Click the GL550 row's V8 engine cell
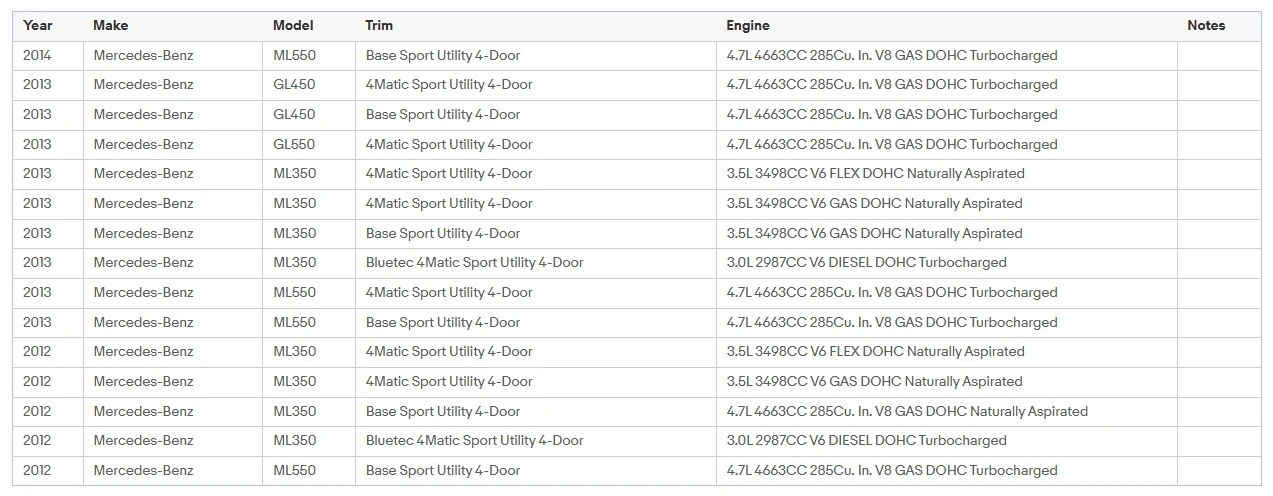This screenshot has height=496, width=1273. click(x=947, y=145)
